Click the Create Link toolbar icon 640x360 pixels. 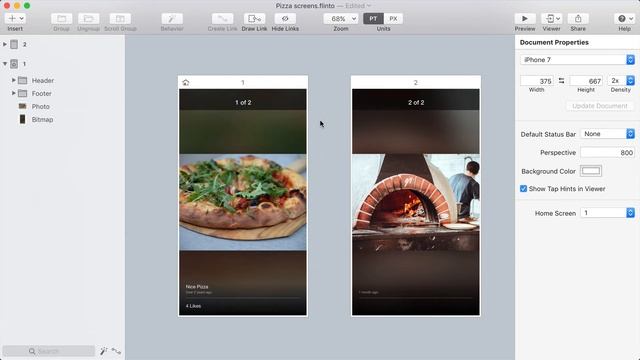[222, 18]
